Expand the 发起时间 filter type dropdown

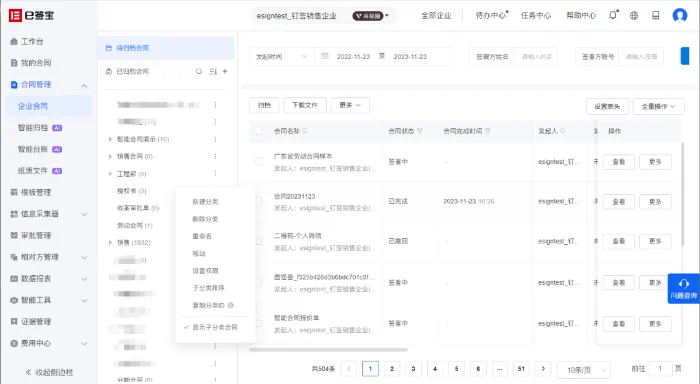pos(281,57)
